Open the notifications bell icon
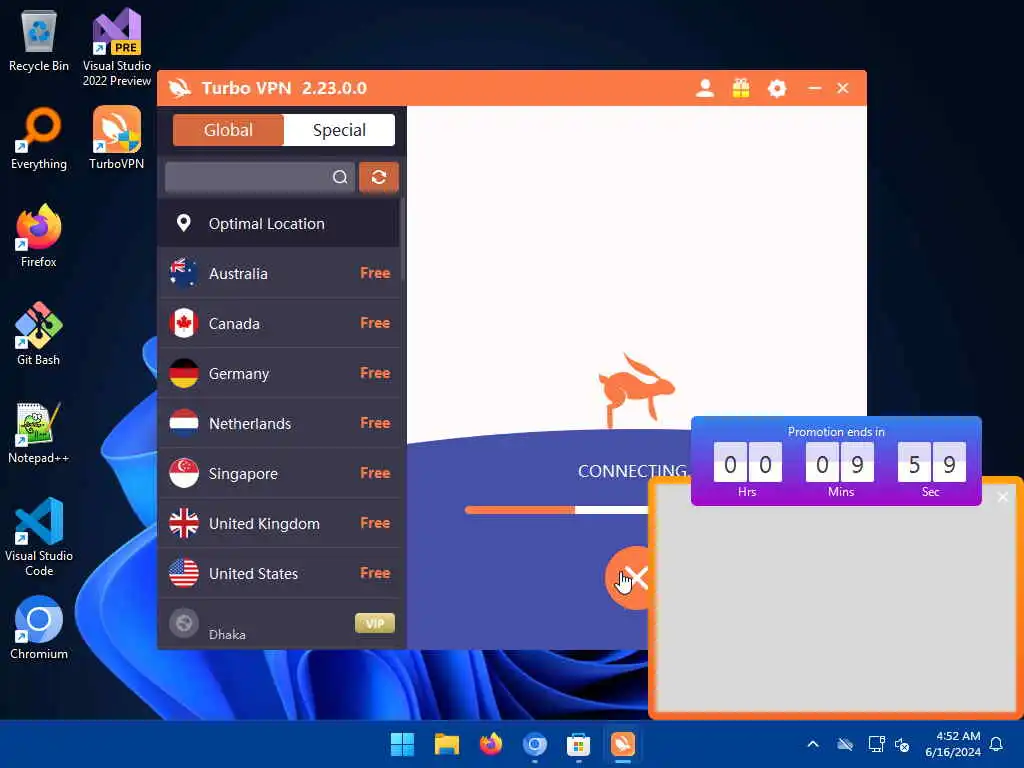 (x=997, y=744)
